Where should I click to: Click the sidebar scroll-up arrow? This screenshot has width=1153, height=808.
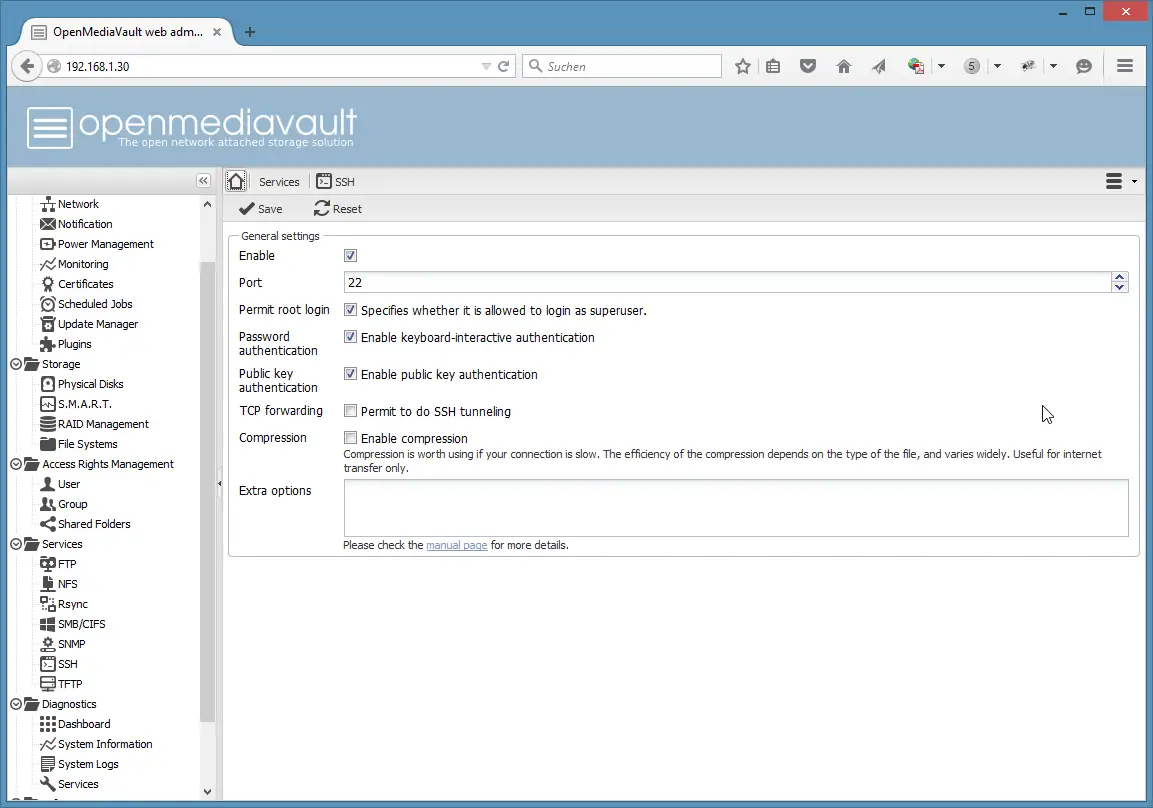point(207,204)
